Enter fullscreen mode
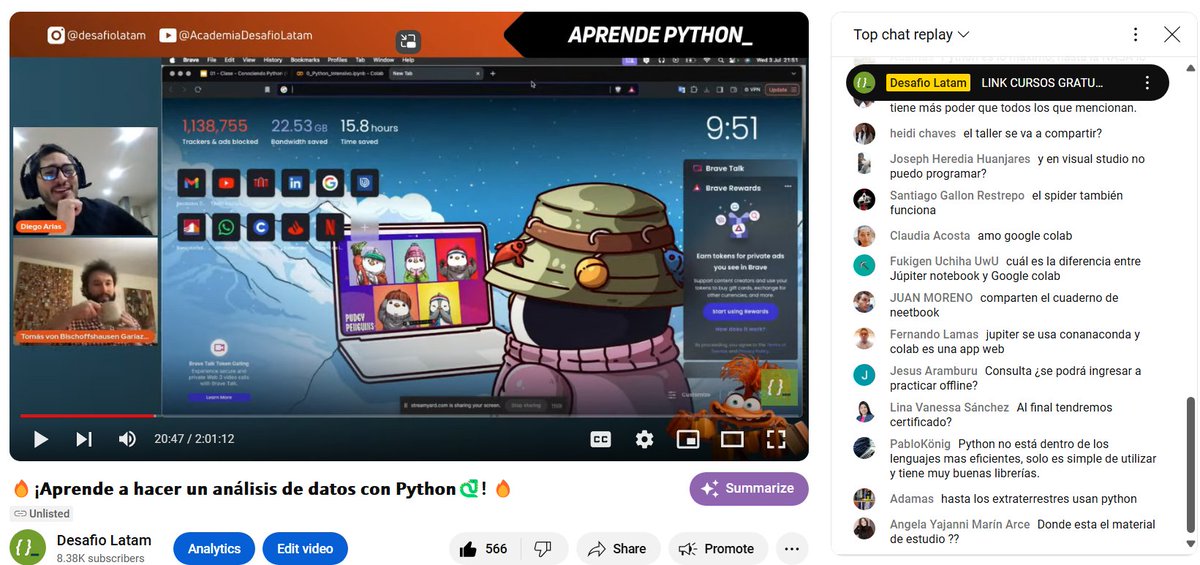 (776, 439)
